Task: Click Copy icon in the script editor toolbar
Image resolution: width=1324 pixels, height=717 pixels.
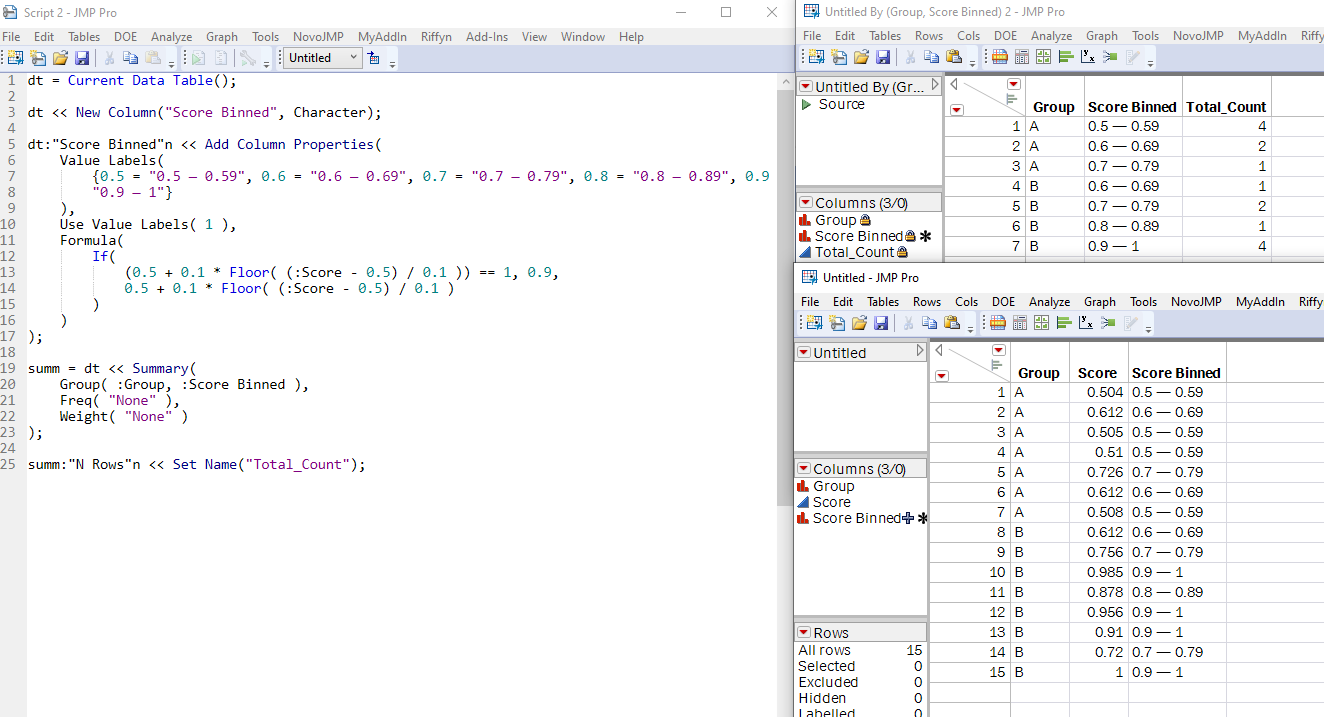Action: click(x=130, y=58)
